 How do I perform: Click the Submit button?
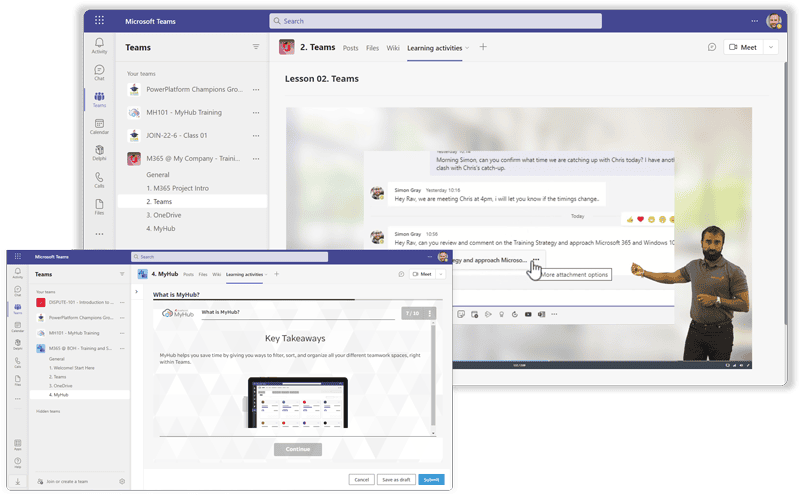[x=431, y=480]
